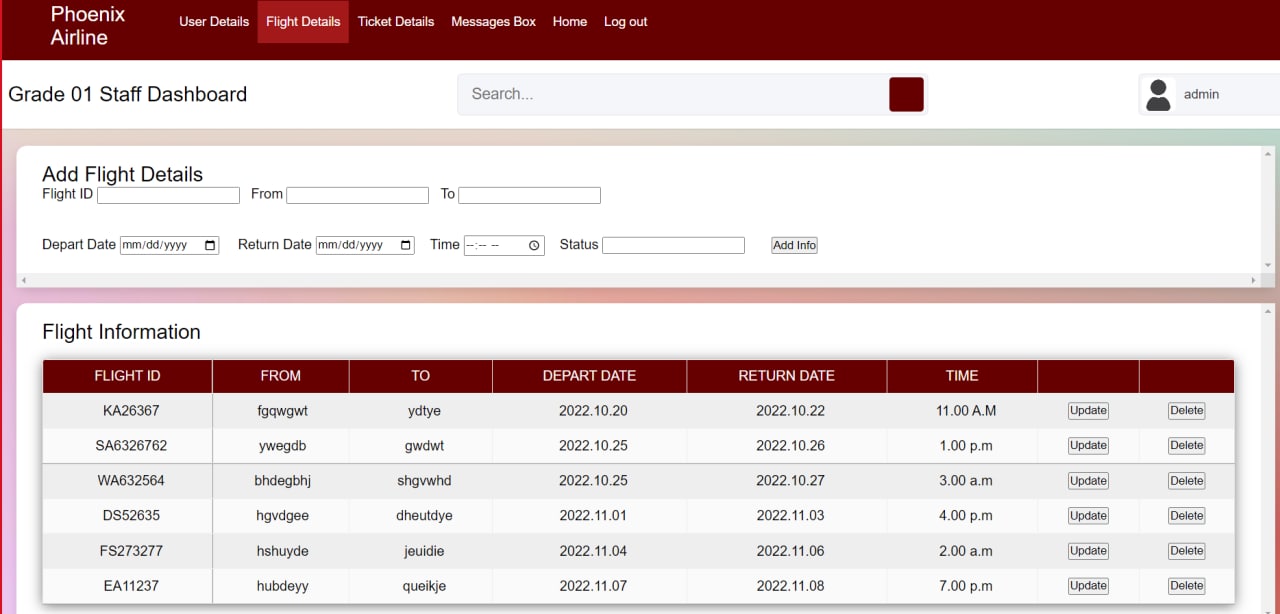This screenshot has width=1280, height=614.
Task: Click the Add Info button
Action: pos(794,245)
